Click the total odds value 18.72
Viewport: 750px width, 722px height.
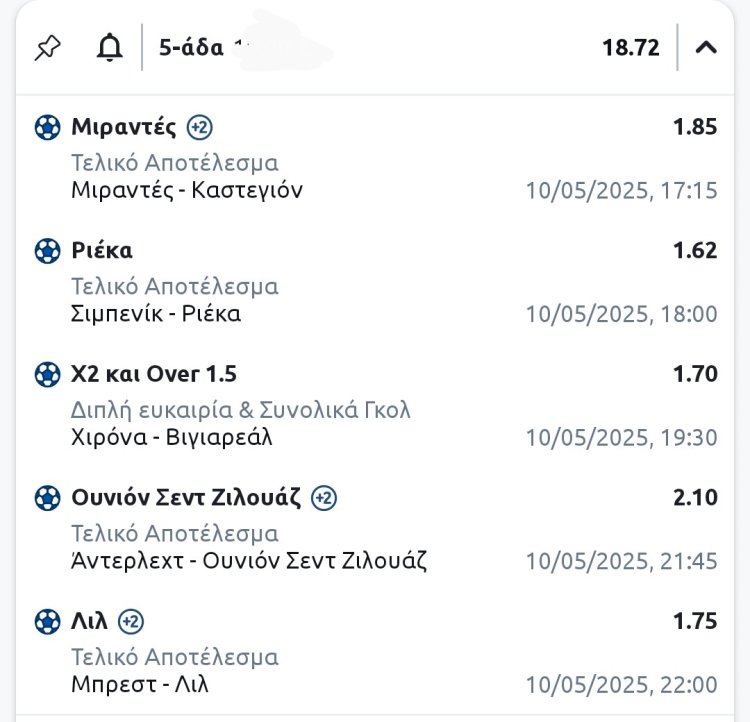(x=630, y=47)
